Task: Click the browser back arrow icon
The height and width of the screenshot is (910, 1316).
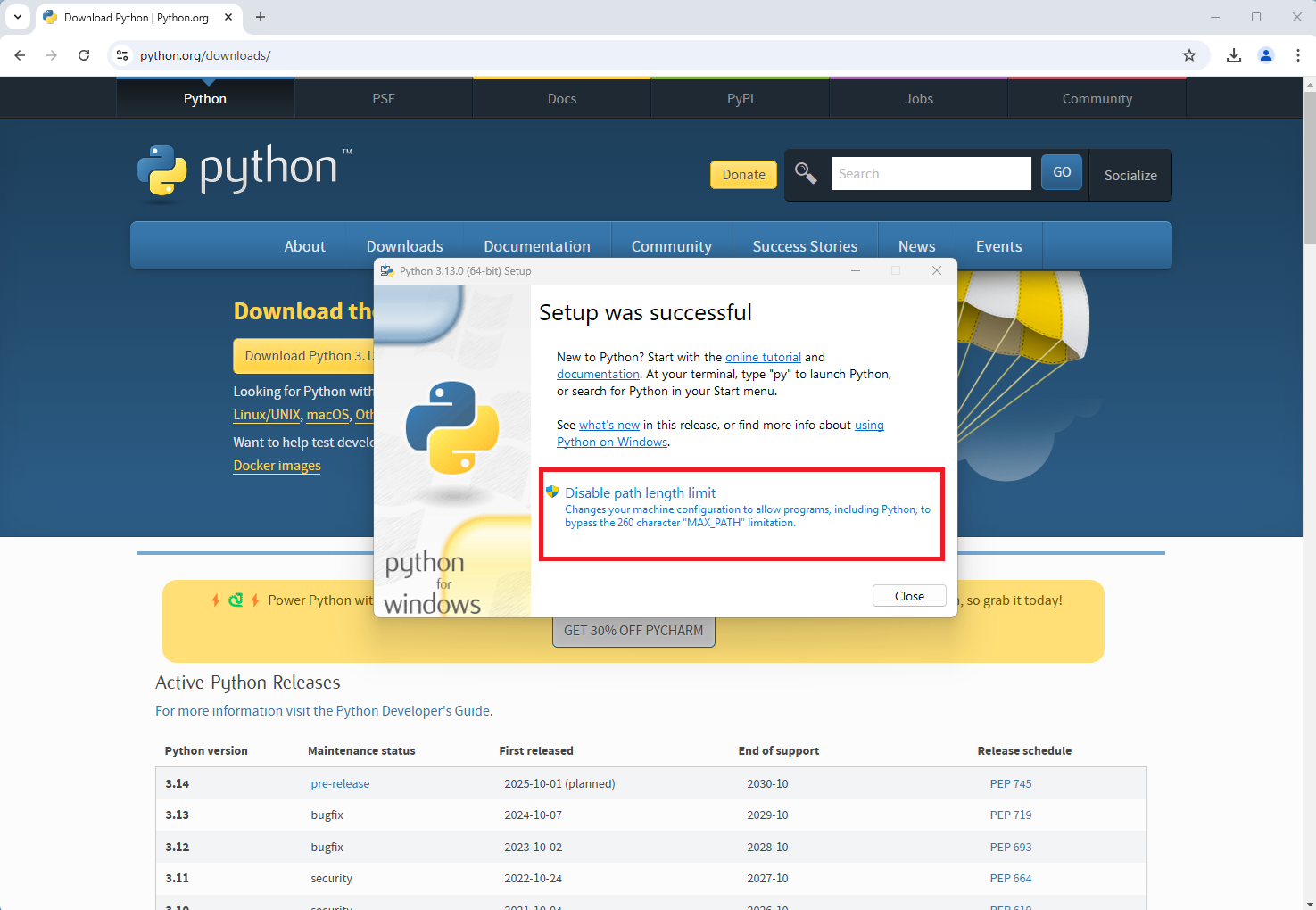Action: click(x=20, y=55)
